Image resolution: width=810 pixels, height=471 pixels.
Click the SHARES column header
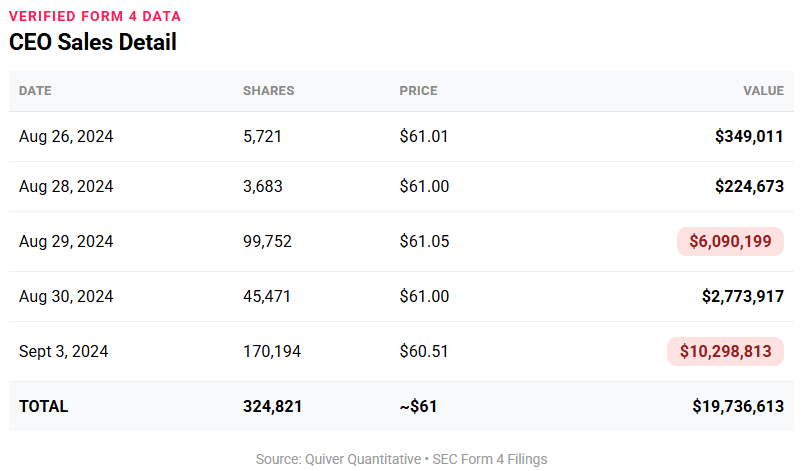coord(268,91)
